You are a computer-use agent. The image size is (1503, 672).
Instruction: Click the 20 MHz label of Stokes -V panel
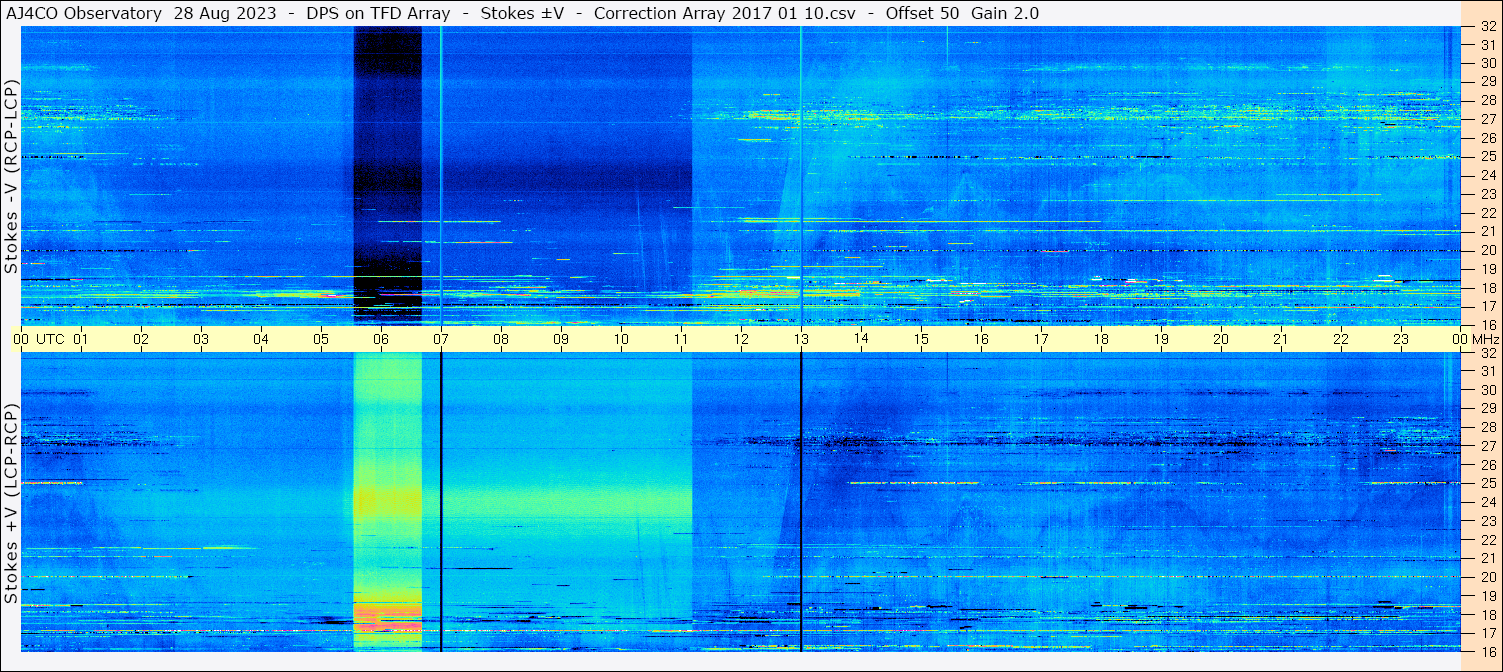point(1487,250)
